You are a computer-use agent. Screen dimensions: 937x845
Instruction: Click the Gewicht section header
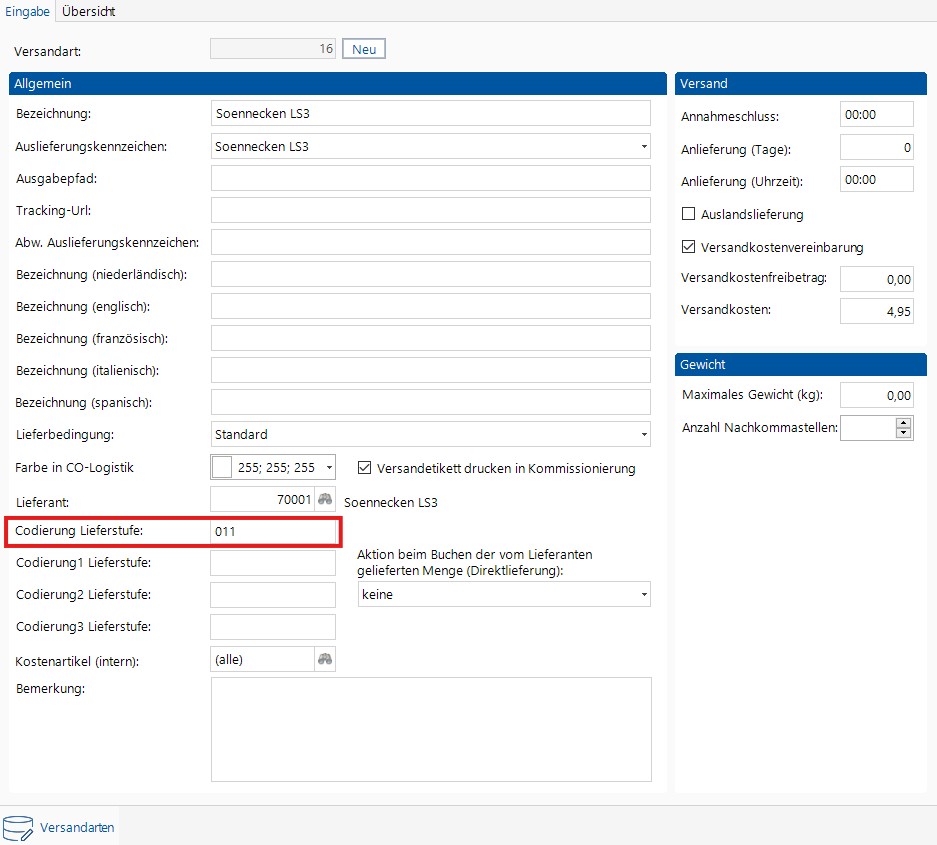coord(801,365)
